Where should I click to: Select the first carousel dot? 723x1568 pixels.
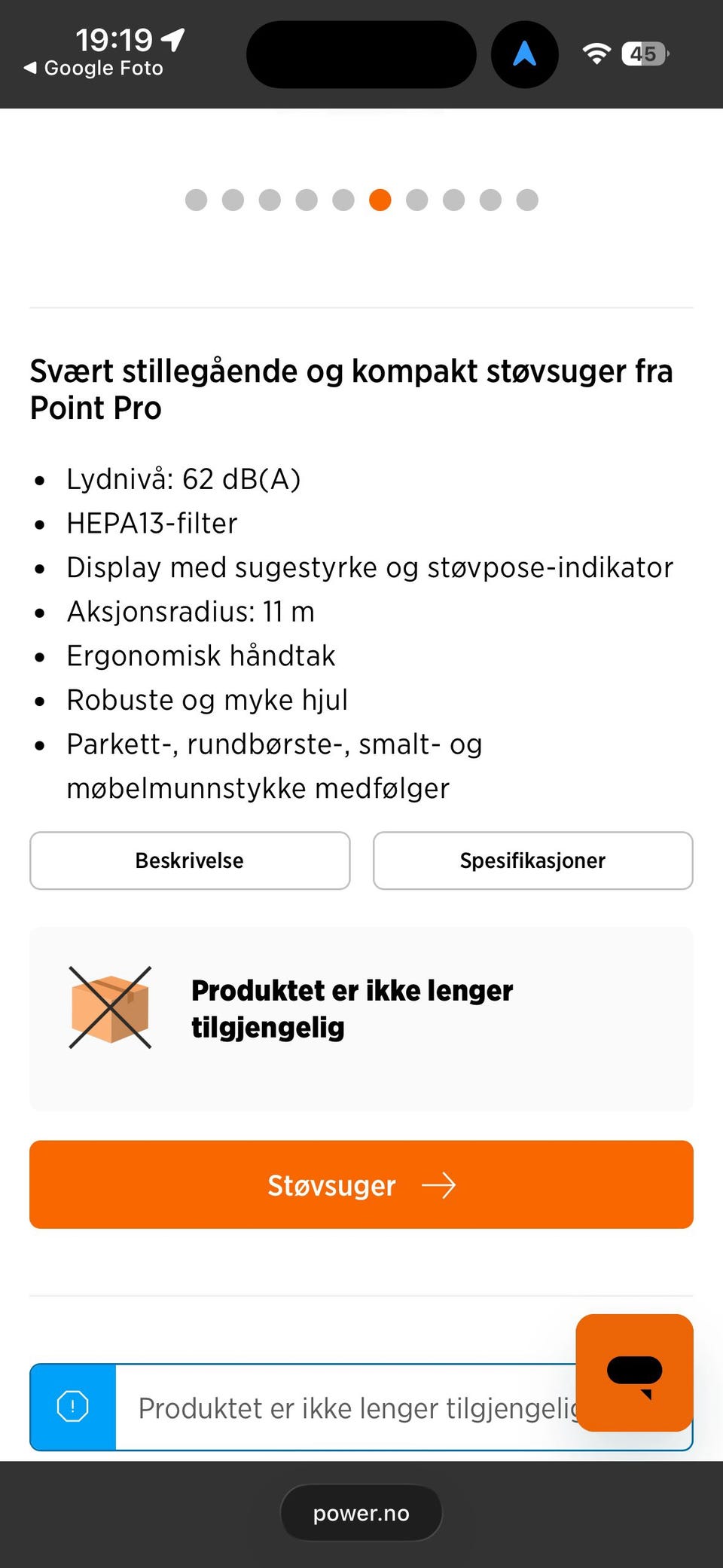click(x=196, y=200)
